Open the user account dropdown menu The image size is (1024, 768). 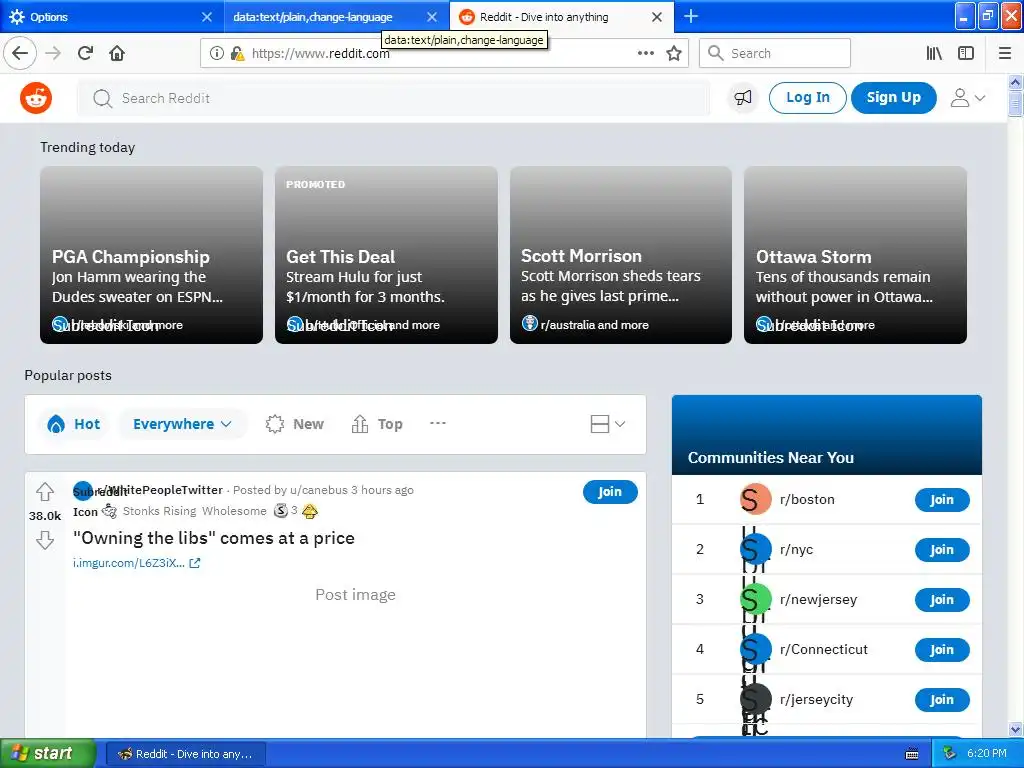coord(967,98)
